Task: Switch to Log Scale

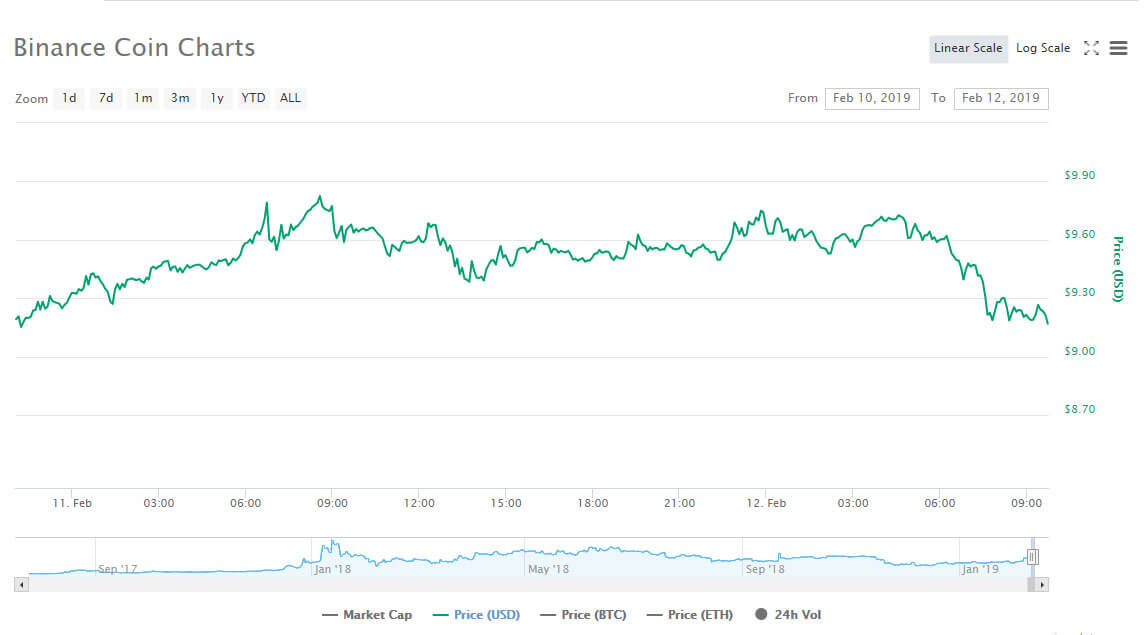Action: pos(1042,48)
